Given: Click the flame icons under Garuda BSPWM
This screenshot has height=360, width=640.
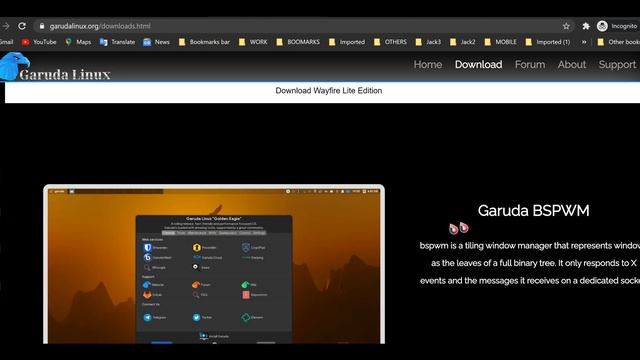Looking at the screenshot, I should click(459, 228).
